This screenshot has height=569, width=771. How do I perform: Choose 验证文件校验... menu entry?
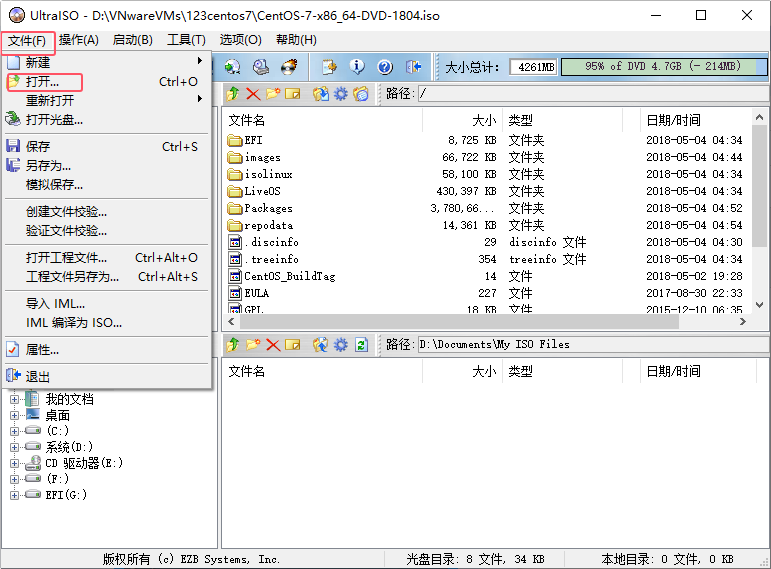pyautogui.click(x=107, y=231)
